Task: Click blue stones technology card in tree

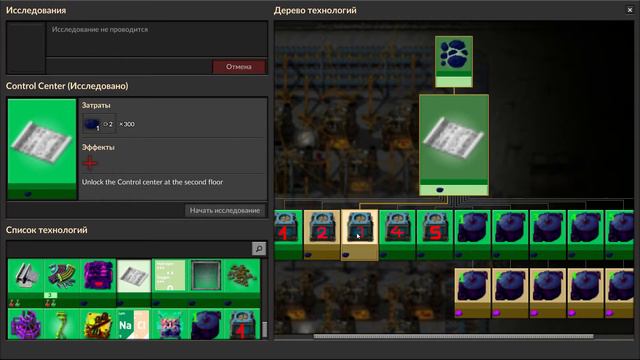Action: point(454,62)
